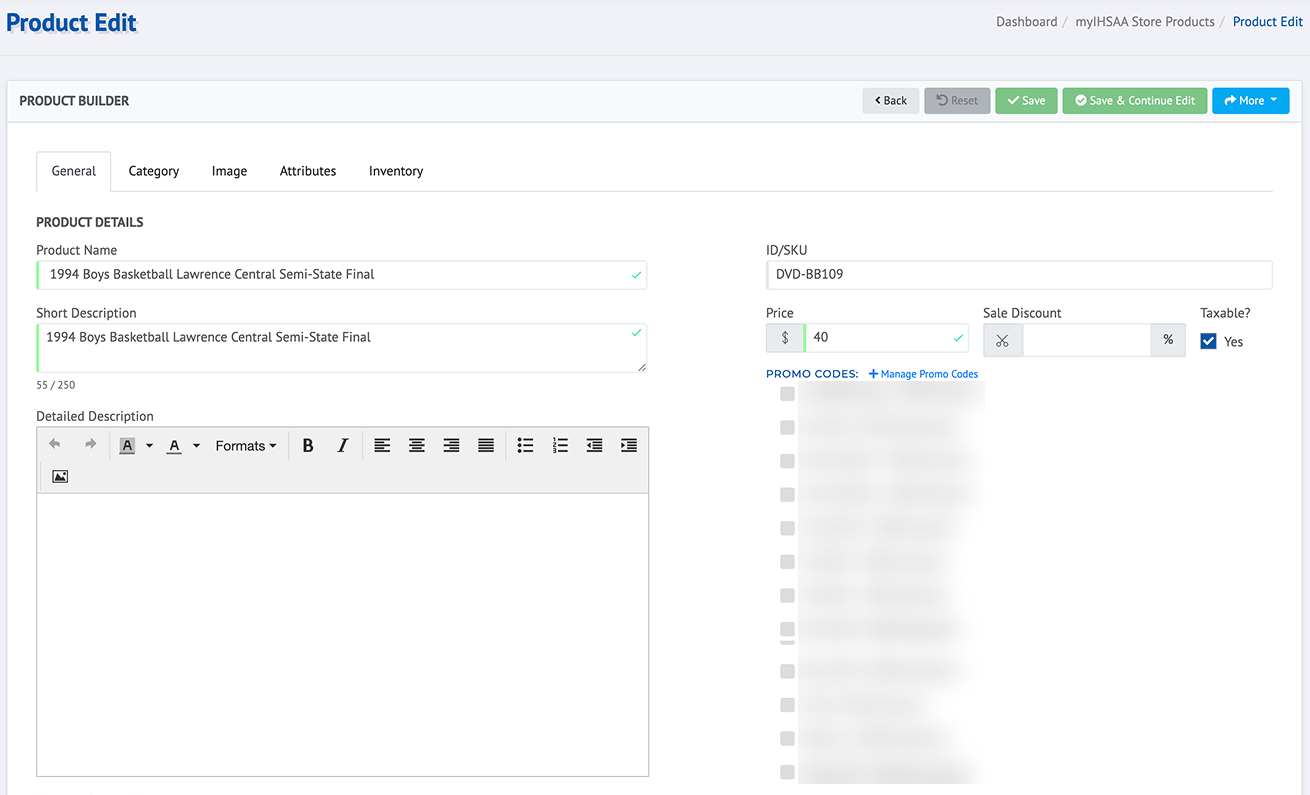This screenshot has height=795, width=1310.
Task: Click the Short Description text area
Action: click(341, 348)
